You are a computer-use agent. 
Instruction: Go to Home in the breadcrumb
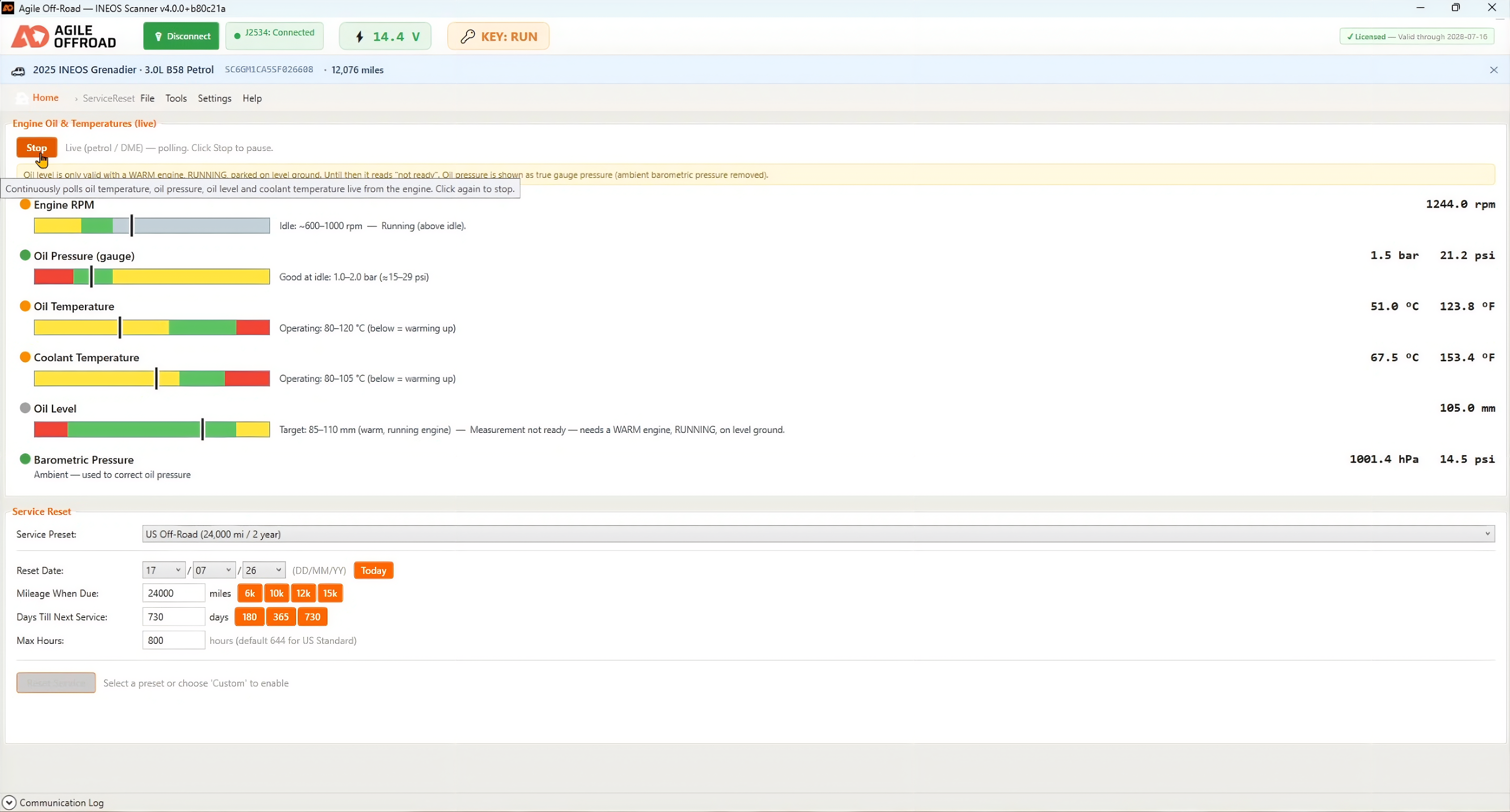click(x=46, y=98)
